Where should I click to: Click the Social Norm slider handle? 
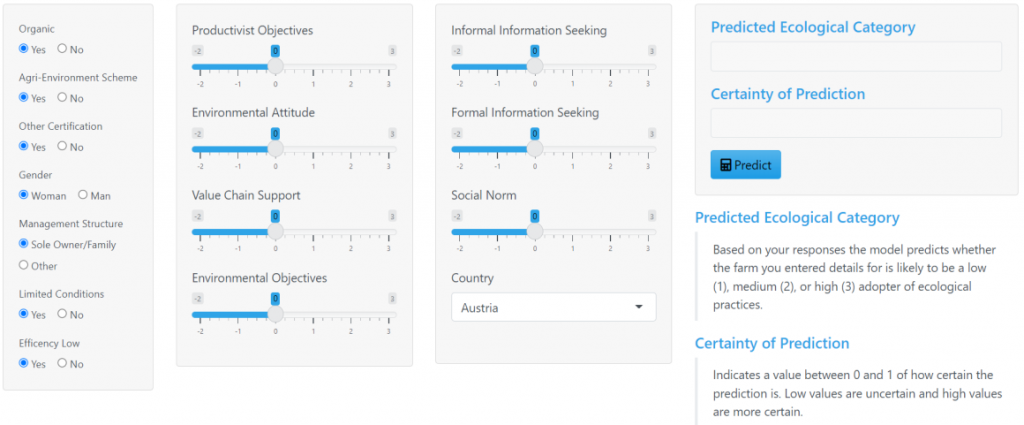535,231
